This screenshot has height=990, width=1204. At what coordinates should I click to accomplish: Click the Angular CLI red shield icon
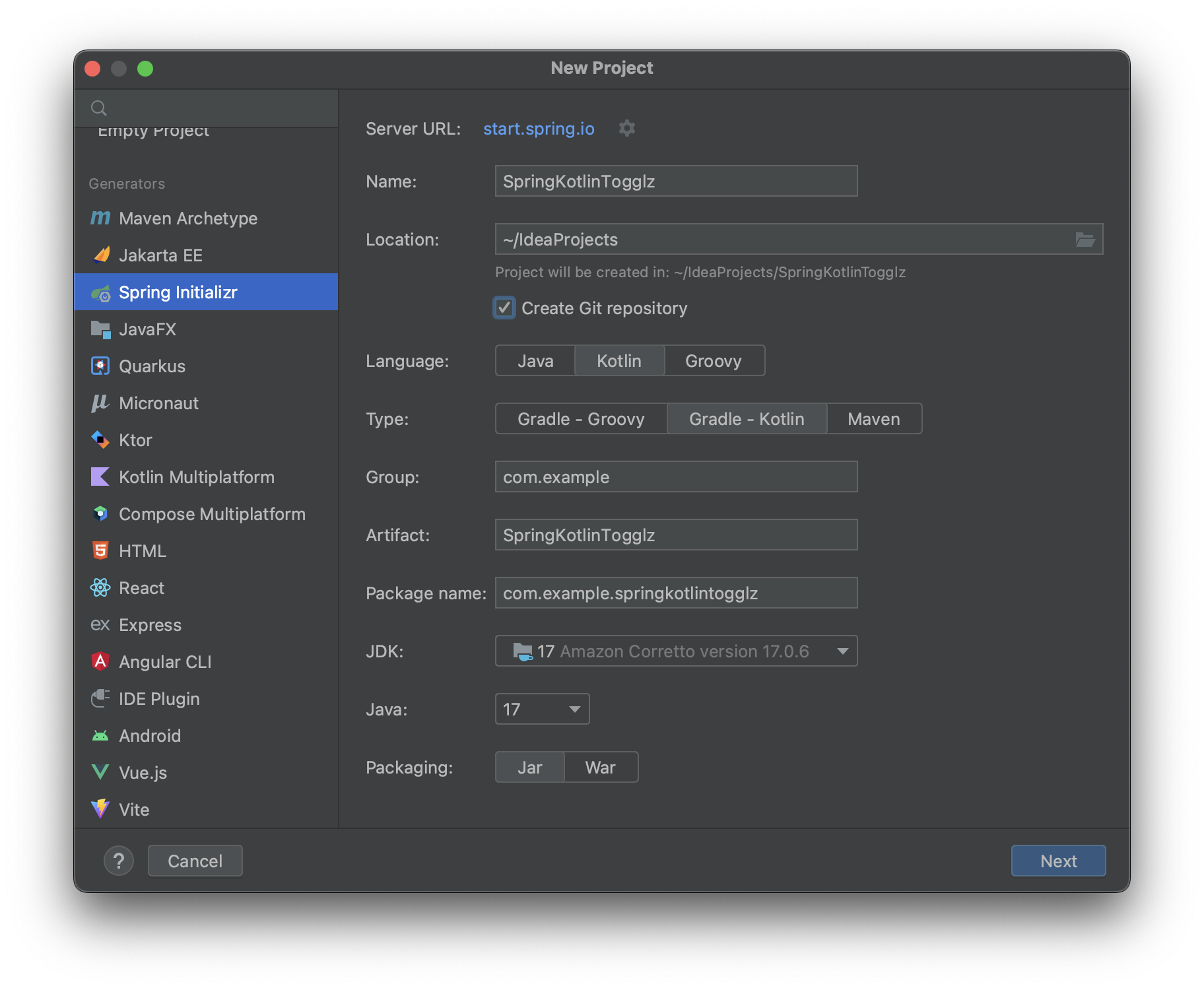click(x=100, y=661)
